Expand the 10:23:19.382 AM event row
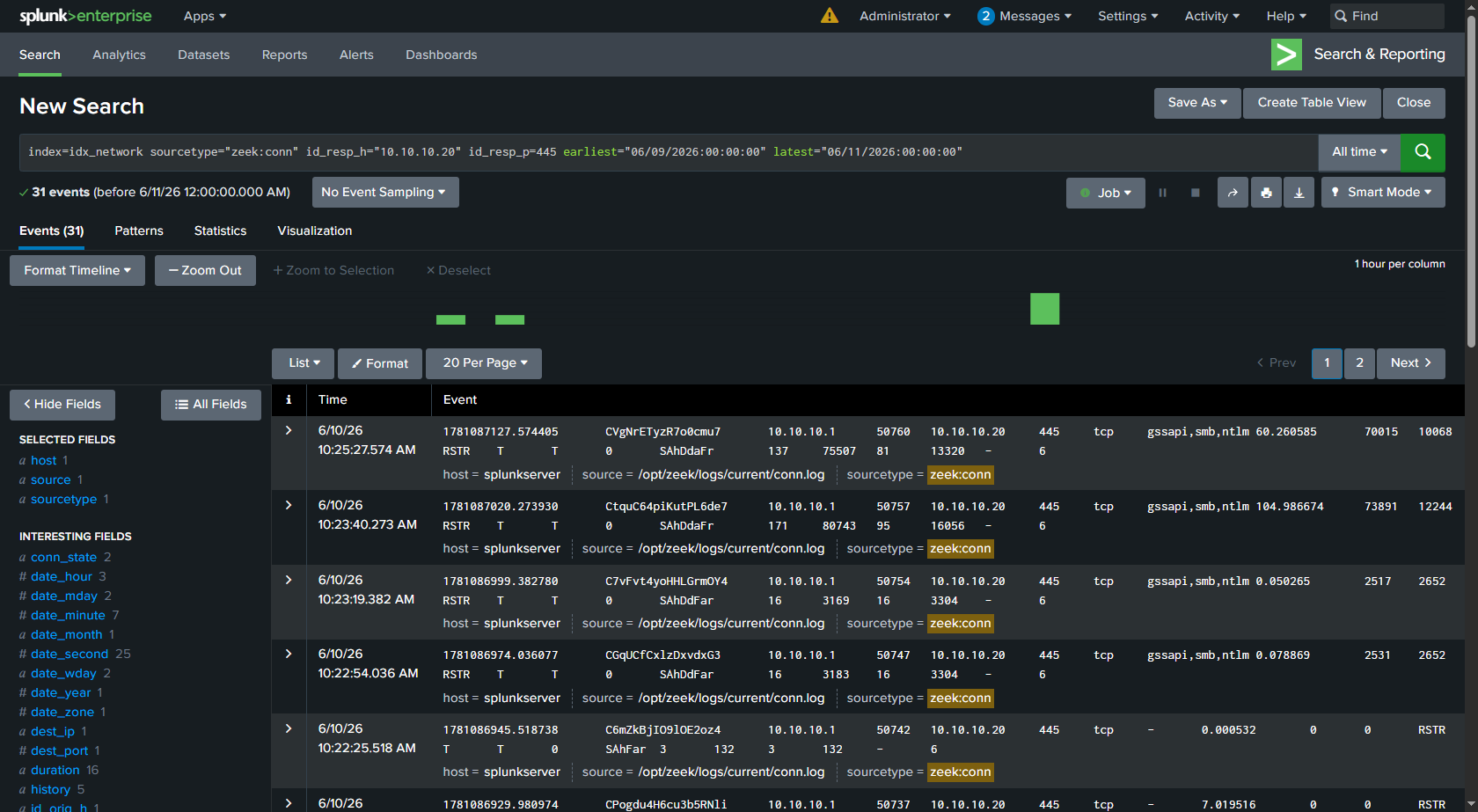The height and width of the screenshot is (812, 1478). pyautogui.click(x=289, y=580)
